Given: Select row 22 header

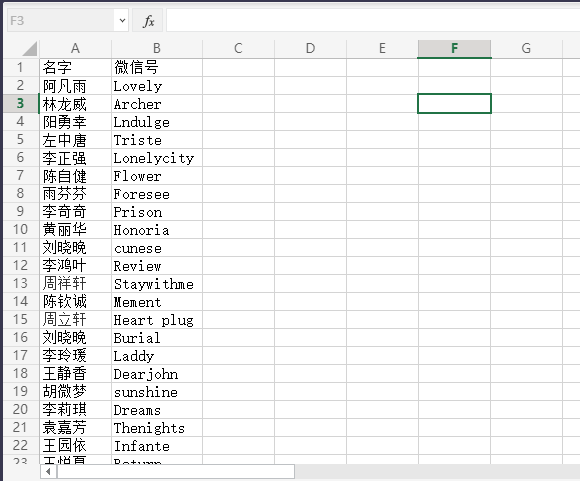Looking at the screenshot, I should [20, 445].
